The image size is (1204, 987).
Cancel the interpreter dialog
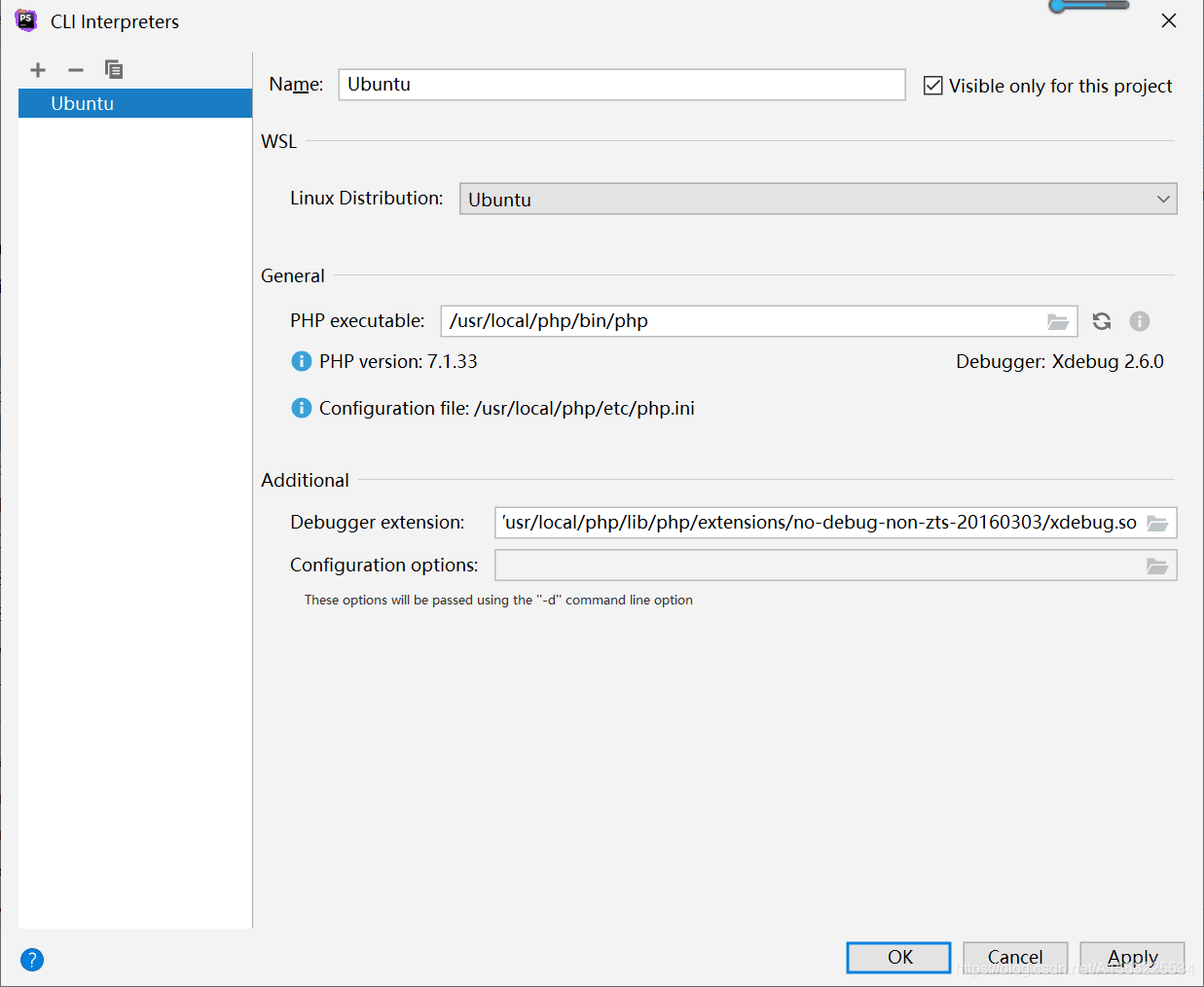point(1014,957)
